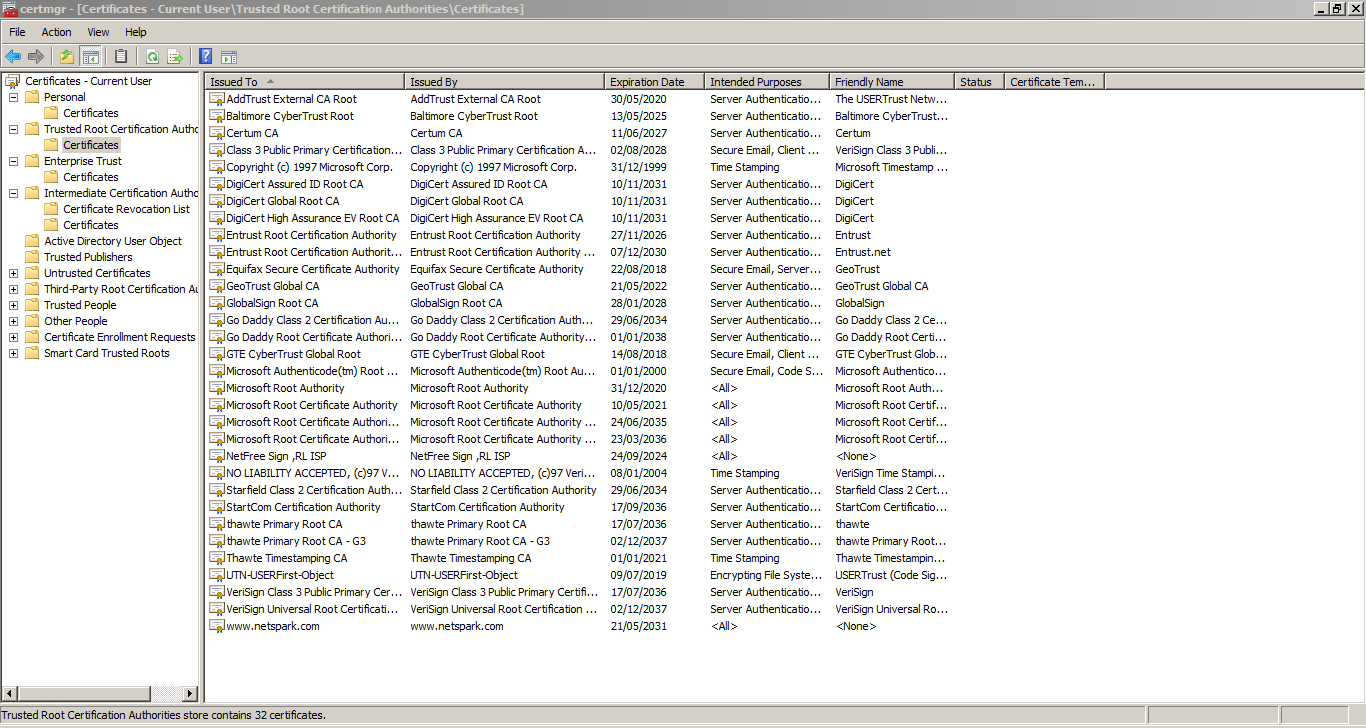Collapse the Personal store node
This screenshot has height=728, width=1366.
tap(13, 97)
